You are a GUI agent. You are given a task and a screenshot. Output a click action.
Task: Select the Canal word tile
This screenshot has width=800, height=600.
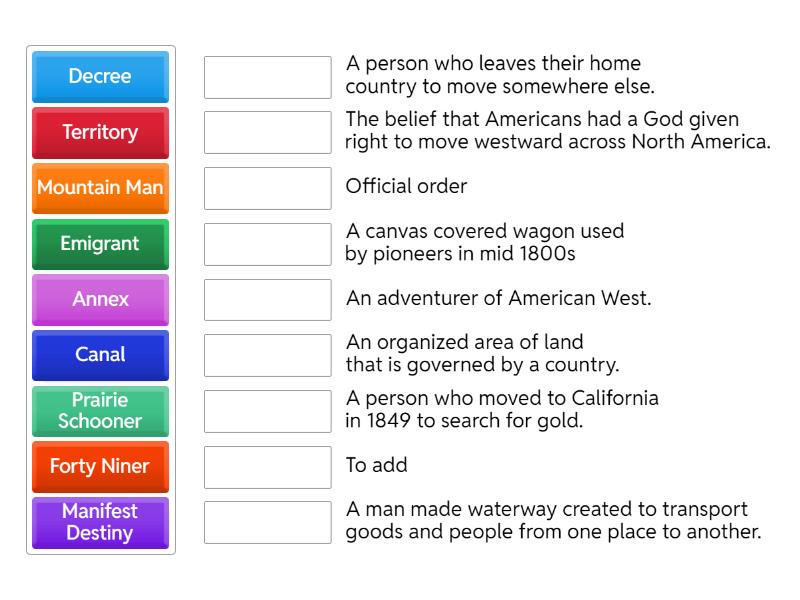[x=100, y=355]
